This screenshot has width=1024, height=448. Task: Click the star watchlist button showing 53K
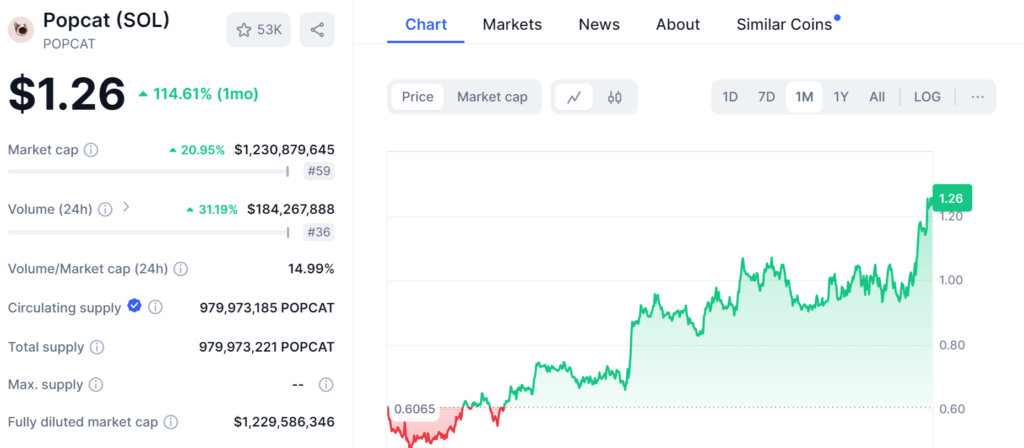pos(259,30)
